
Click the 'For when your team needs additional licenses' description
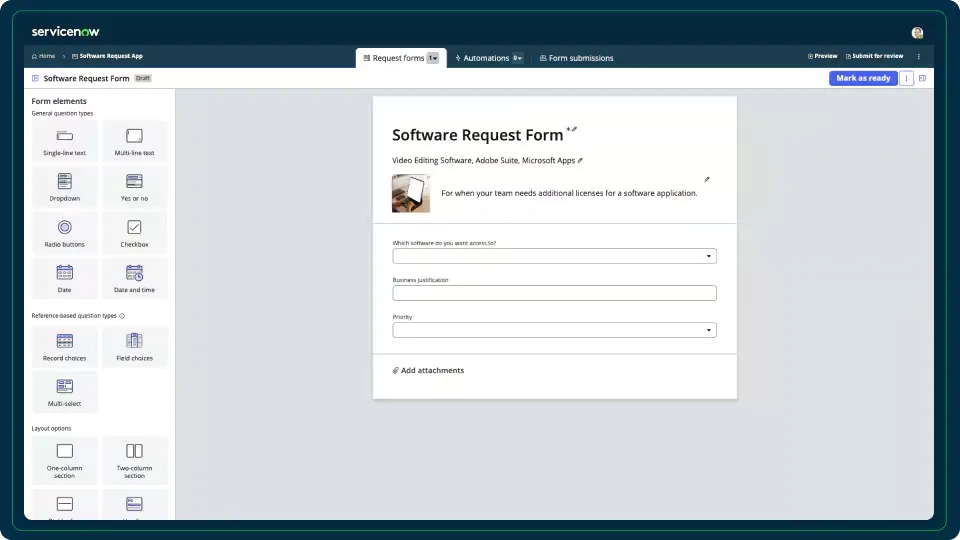pyautogui.click(x=569, y=193)
